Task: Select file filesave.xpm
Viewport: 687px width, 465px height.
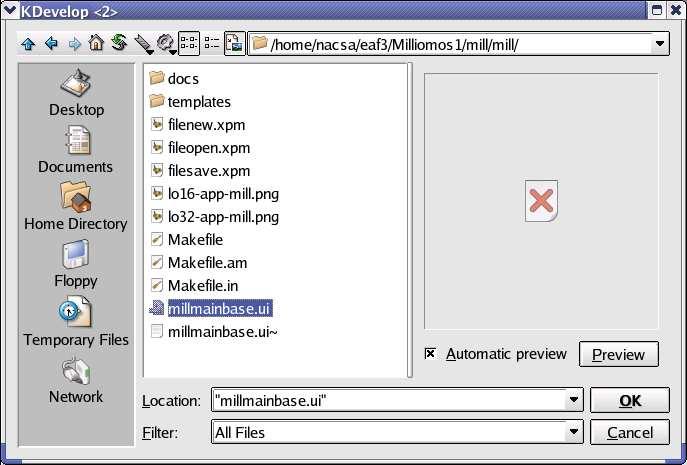Action: pos(200,170)
